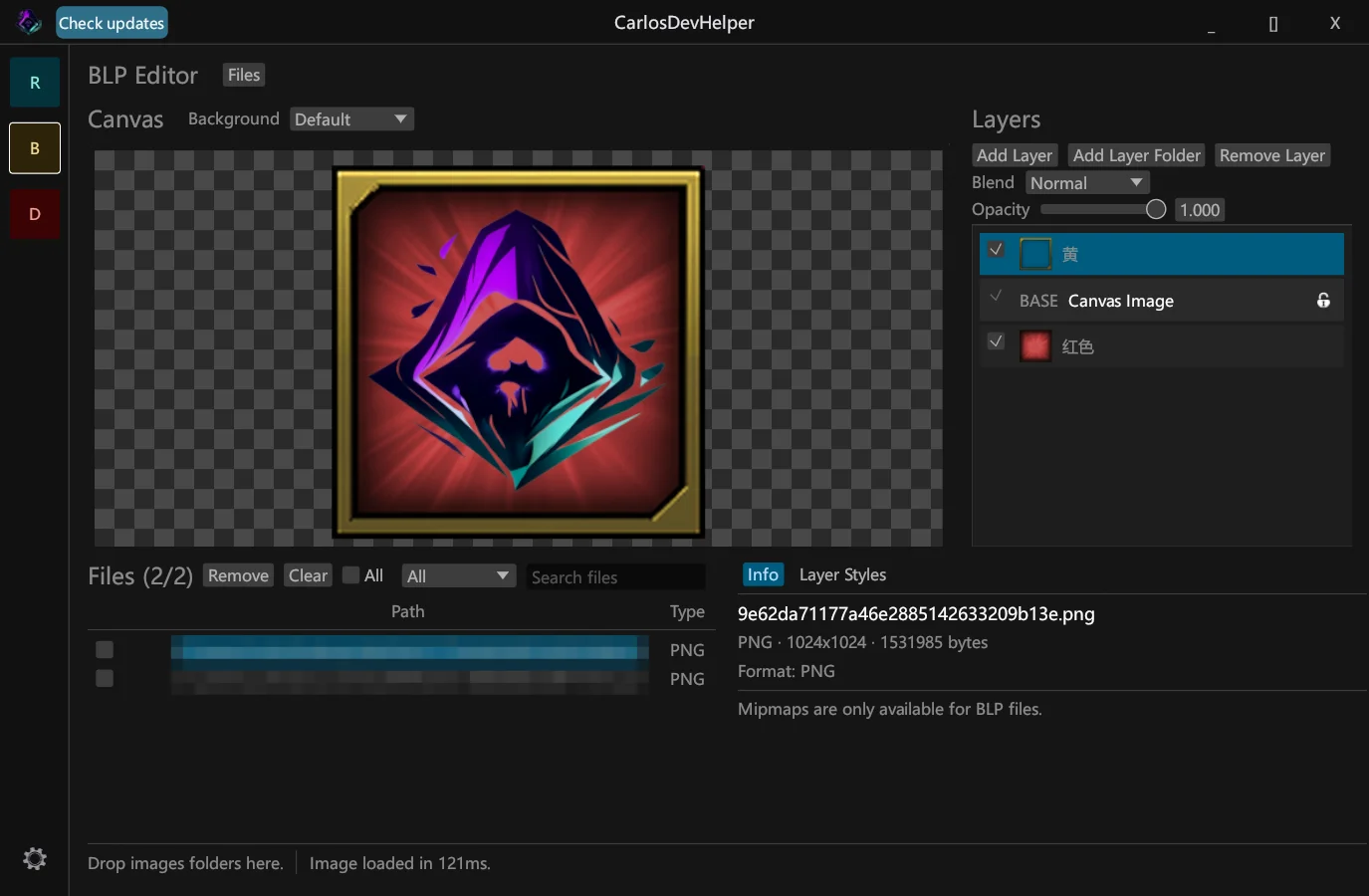Screen dimensions: 1369x896
Task: Expand the Background Default dropdown
Action: pos(351,119)
